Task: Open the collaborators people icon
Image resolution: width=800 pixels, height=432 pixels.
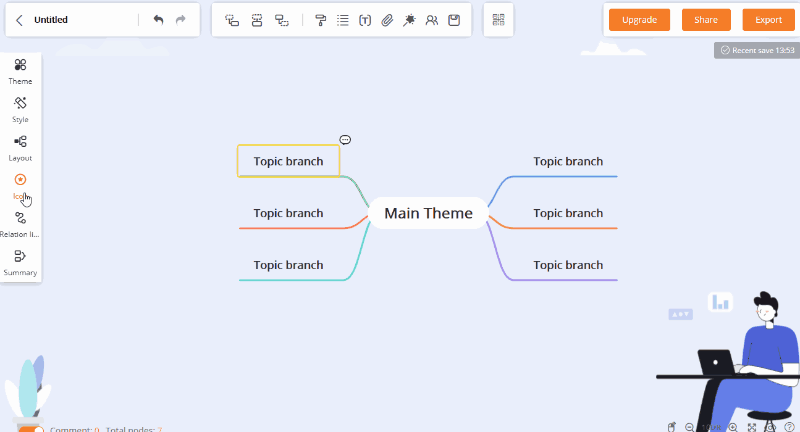Action: click(431, 20)
